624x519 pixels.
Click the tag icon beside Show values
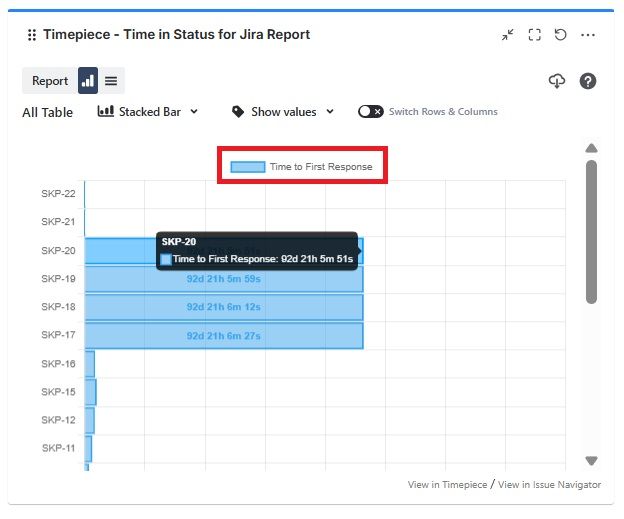pos(238,112)
